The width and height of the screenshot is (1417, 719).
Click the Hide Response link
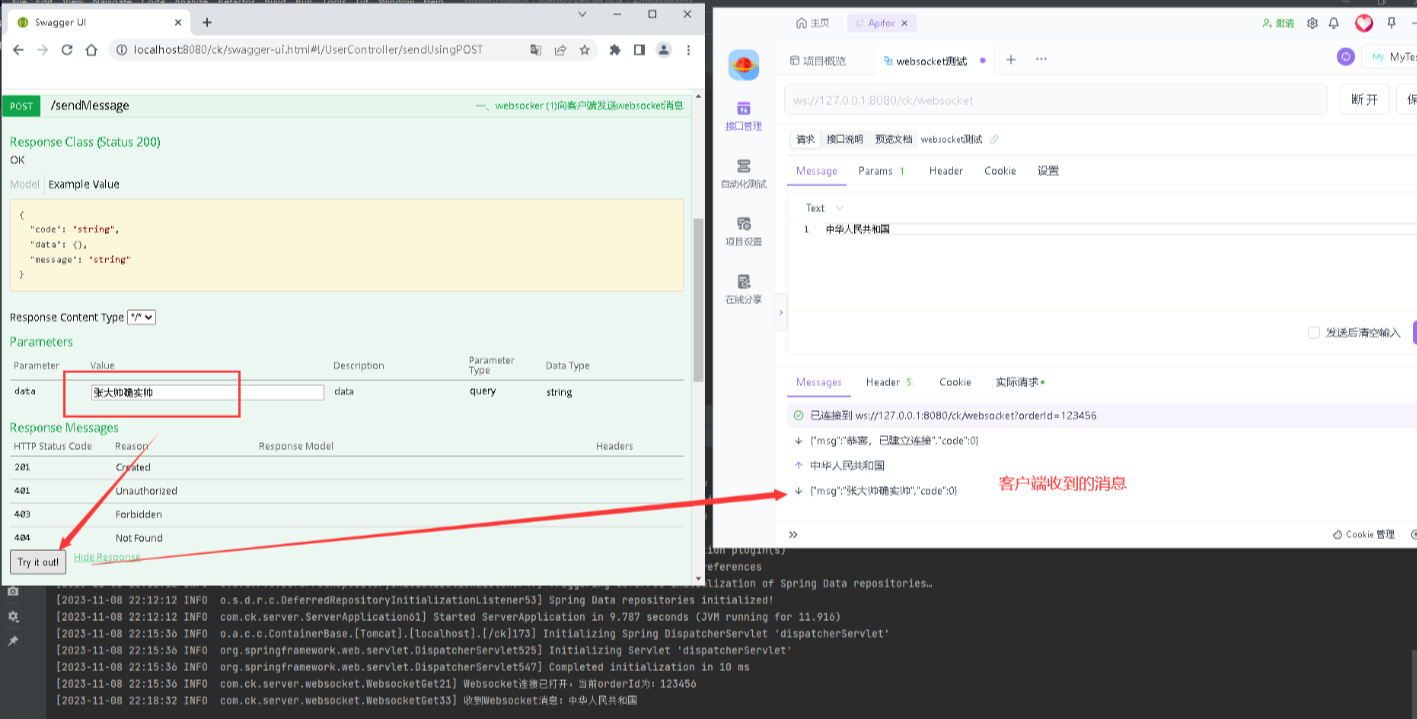coord(107,557)
